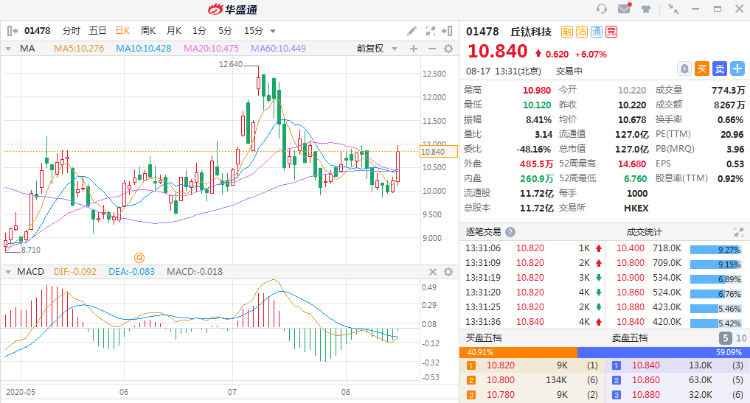
Task: Select ask level 2 price 10.860
Action: click(x=646, y=381)
